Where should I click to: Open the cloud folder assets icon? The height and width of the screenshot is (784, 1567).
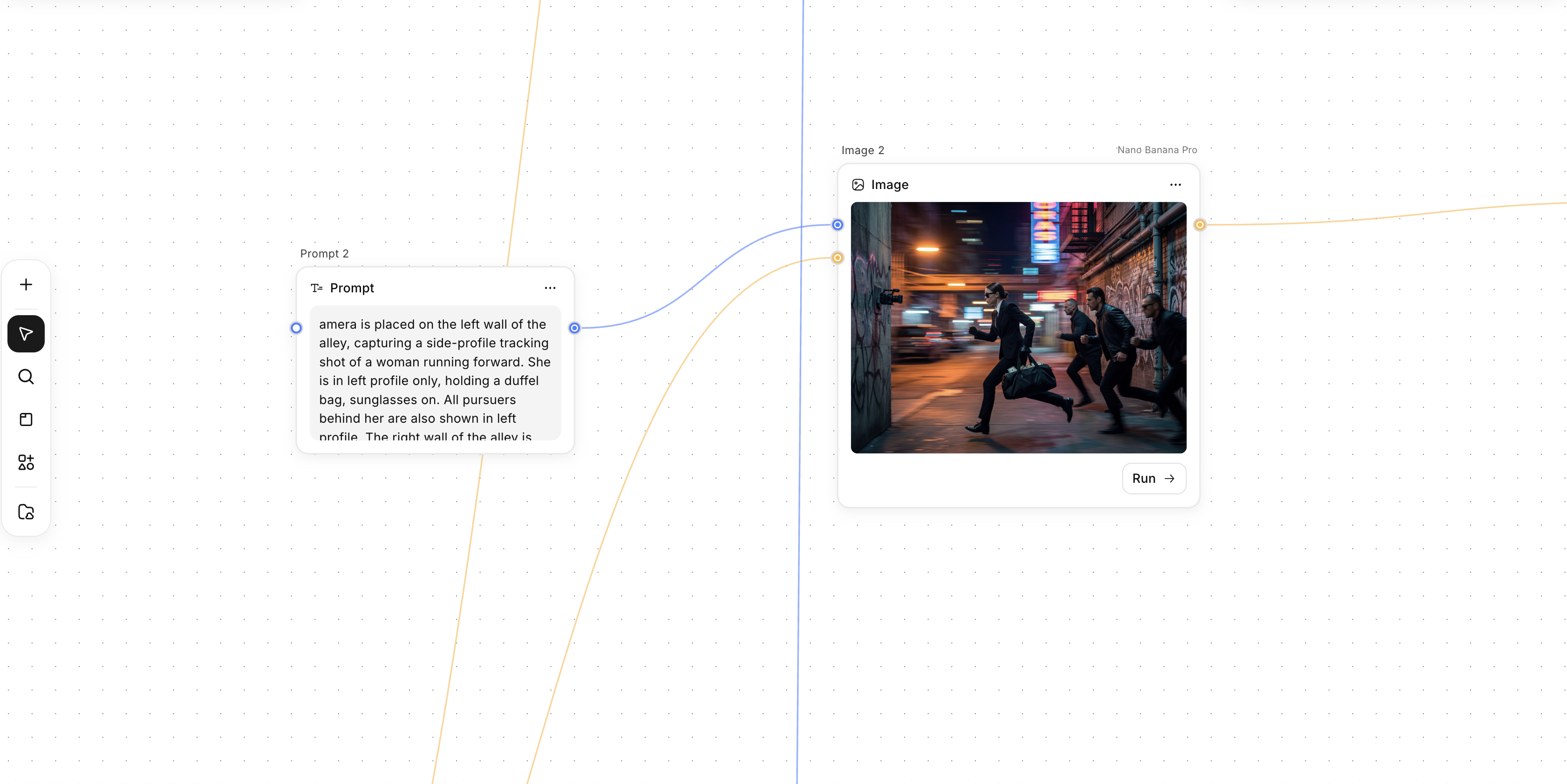tap(26, 512)
